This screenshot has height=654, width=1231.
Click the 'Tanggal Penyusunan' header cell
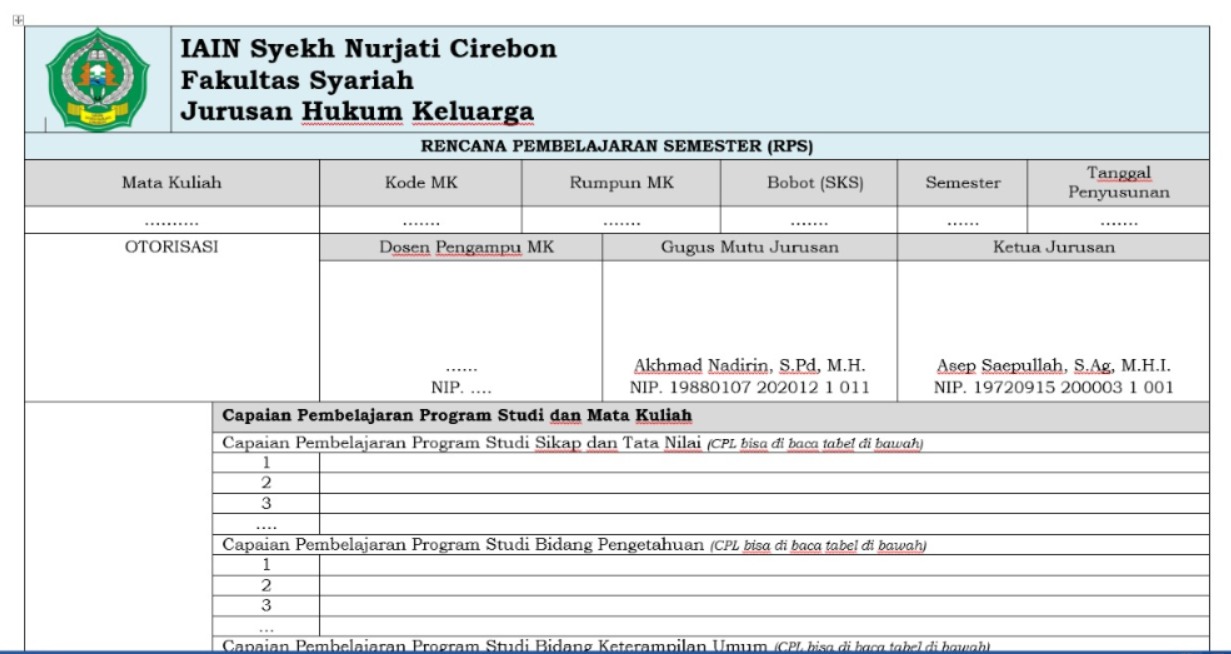(x=1118, y=183)
